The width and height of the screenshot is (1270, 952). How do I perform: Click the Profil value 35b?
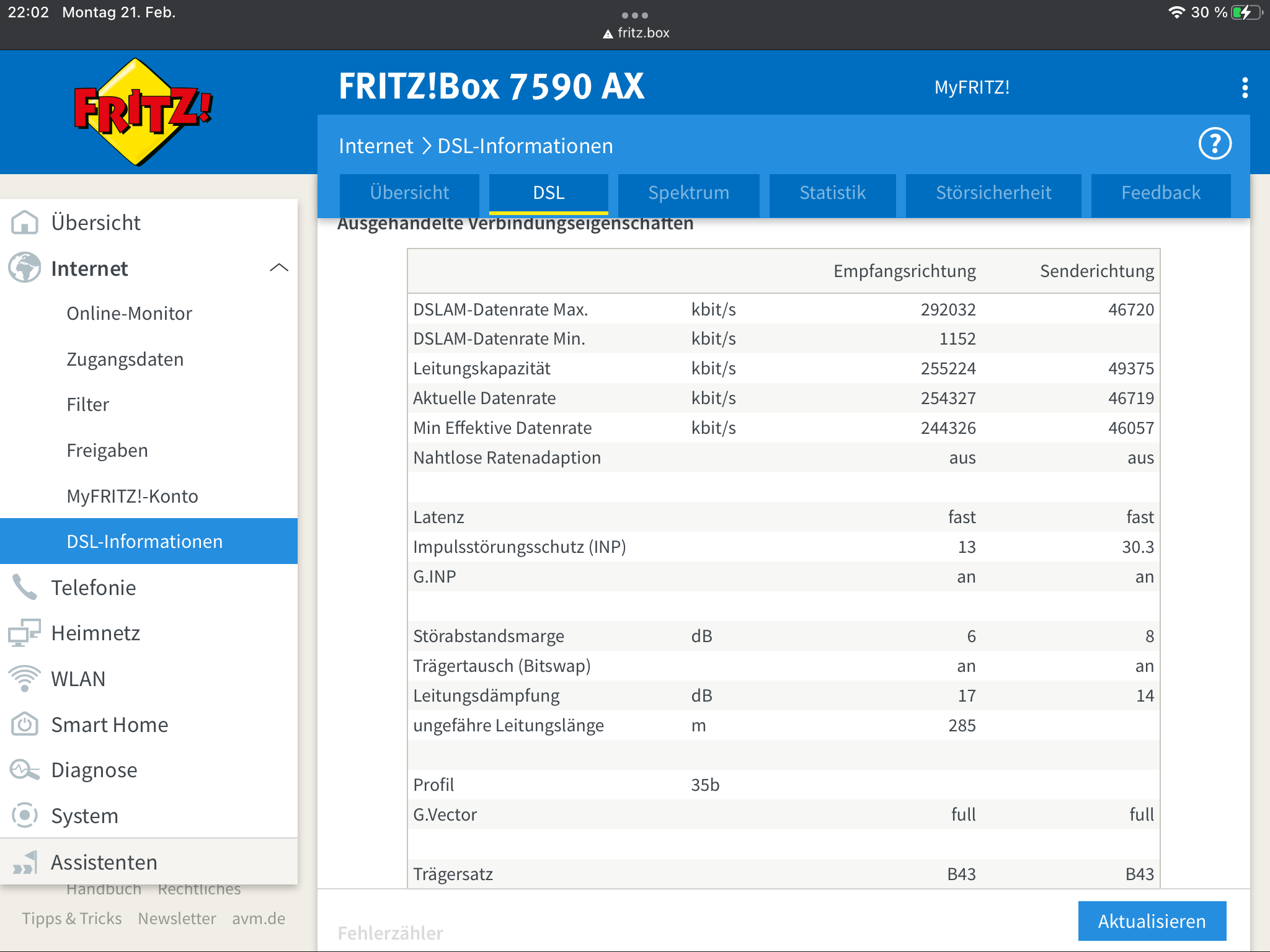[x=705, y=785]
